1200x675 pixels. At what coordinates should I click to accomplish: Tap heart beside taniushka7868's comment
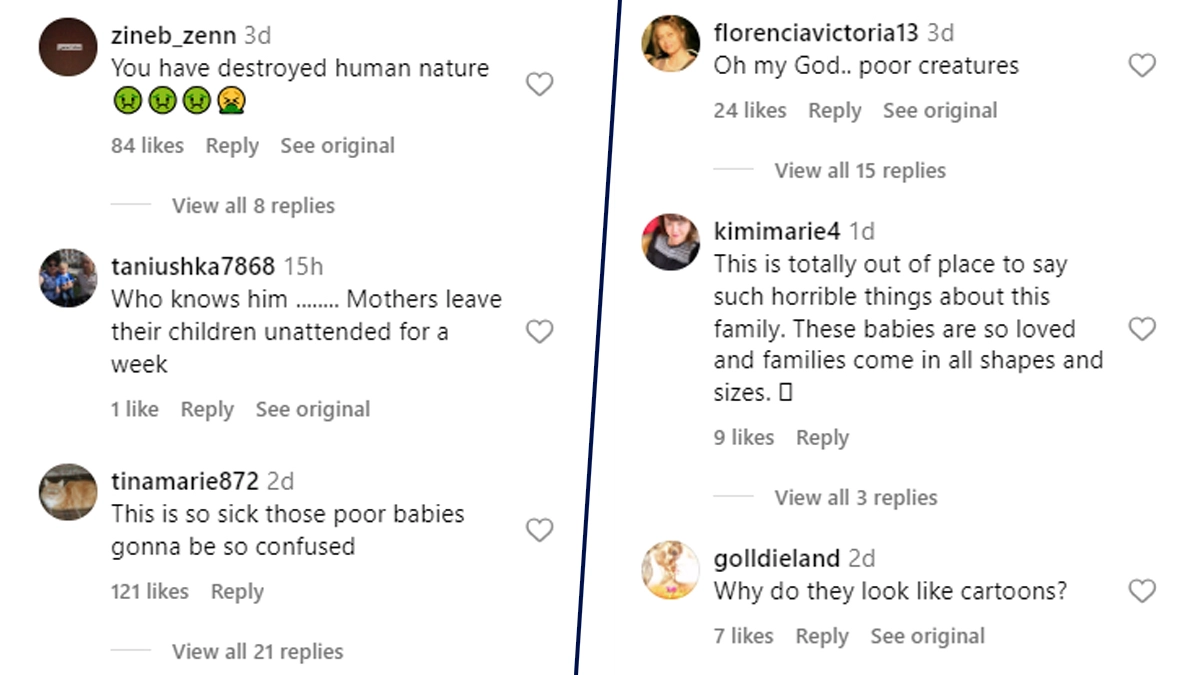tap(539, 332)
